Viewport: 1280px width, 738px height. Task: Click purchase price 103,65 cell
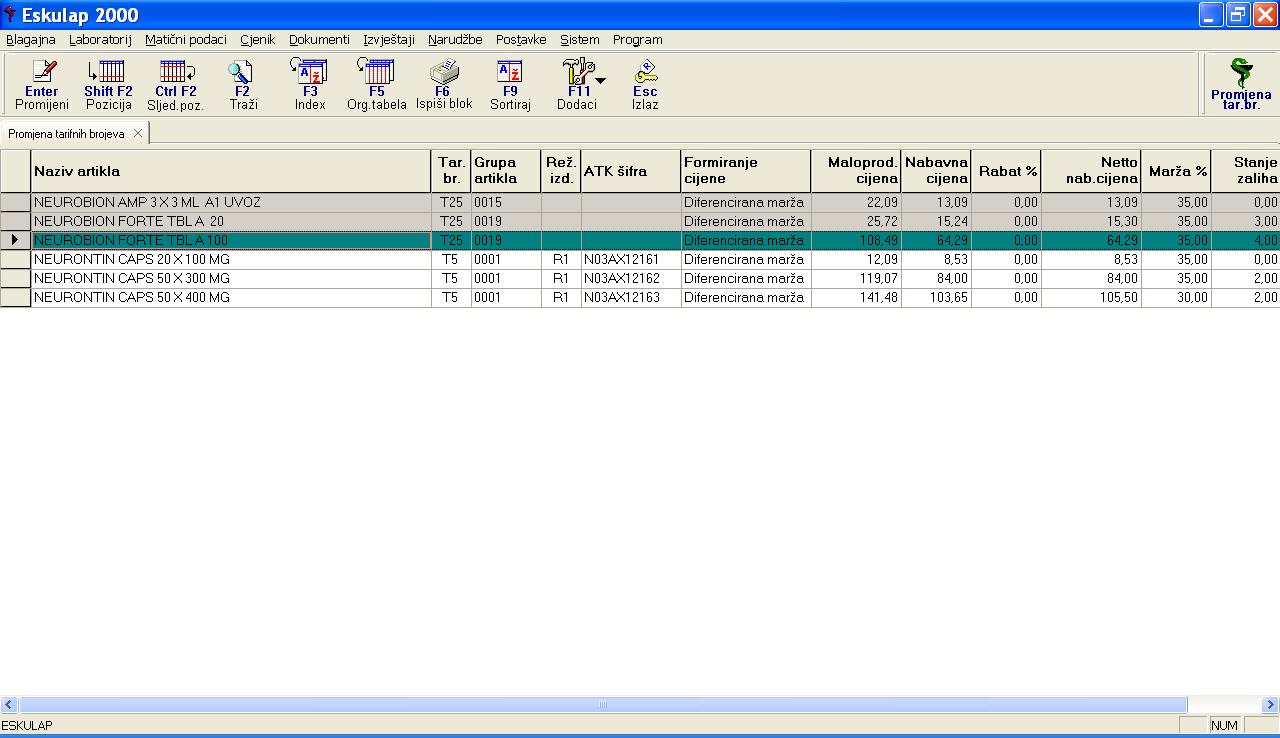point(936,297)
